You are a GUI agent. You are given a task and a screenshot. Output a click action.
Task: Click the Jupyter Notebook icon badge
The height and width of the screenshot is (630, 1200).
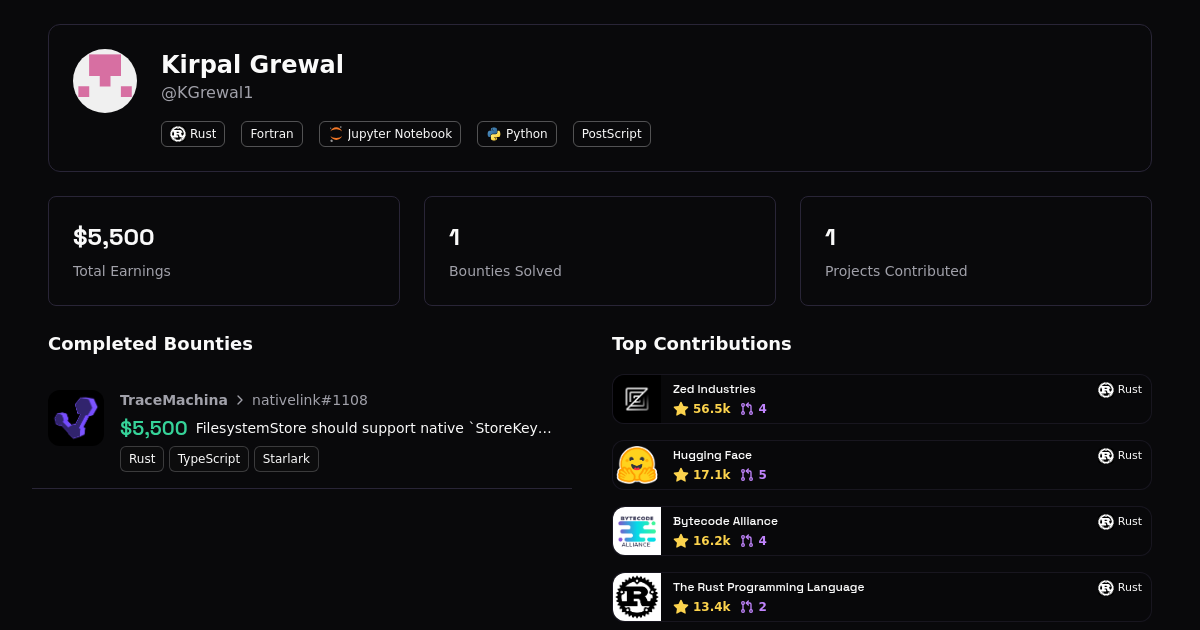(x=334, y=133)
